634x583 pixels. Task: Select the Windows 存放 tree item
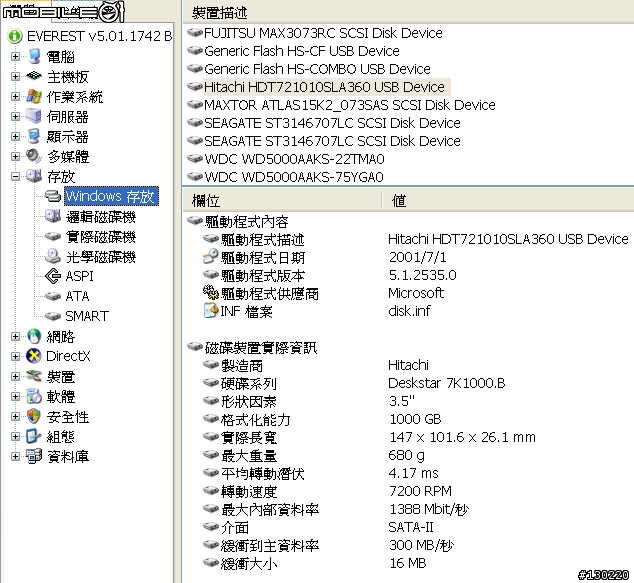(x=111, y=196)
